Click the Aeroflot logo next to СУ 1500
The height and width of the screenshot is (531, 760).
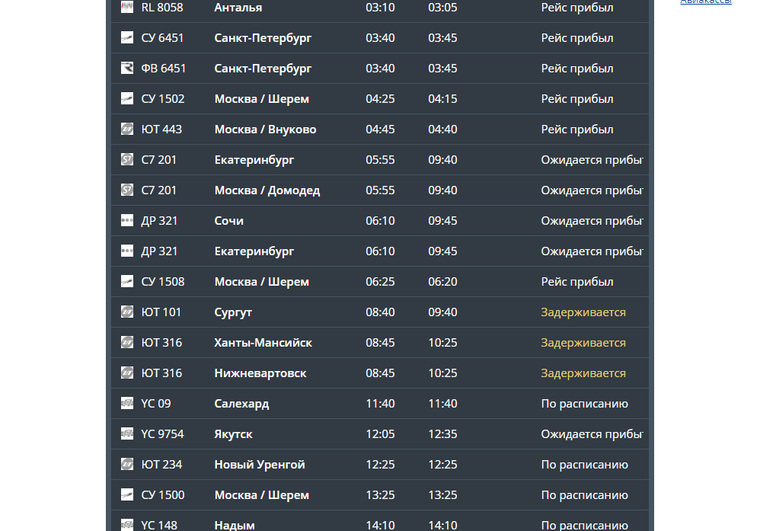click(x=127, y=495)
